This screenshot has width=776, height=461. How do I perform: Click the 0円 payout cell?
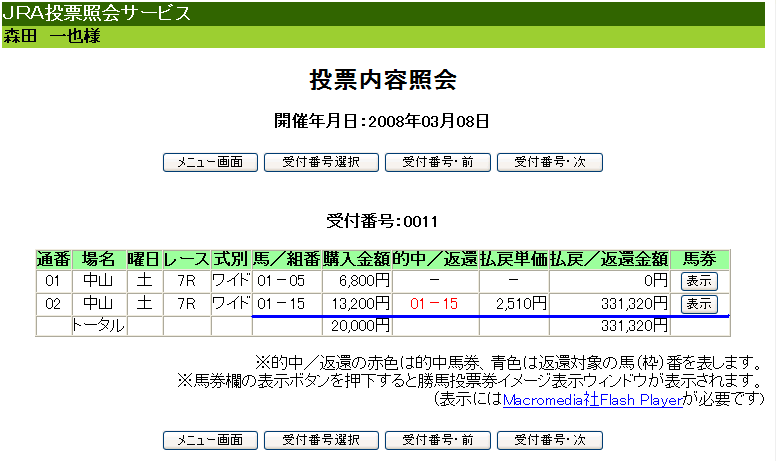tap(609, 281)
